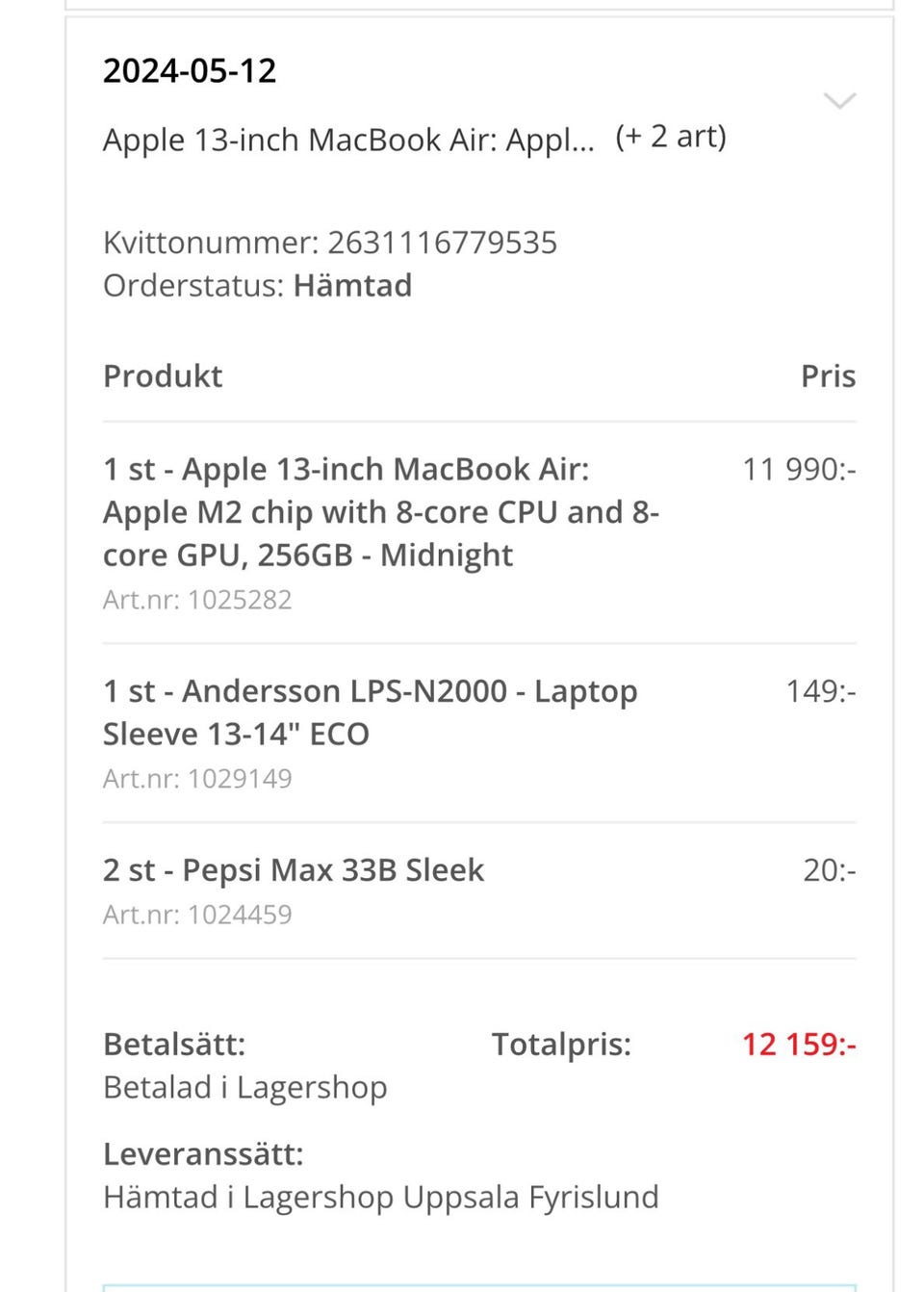924x1292 pixels.
Task: Click the red total price 12 159:-
Action: (798, 1045)
